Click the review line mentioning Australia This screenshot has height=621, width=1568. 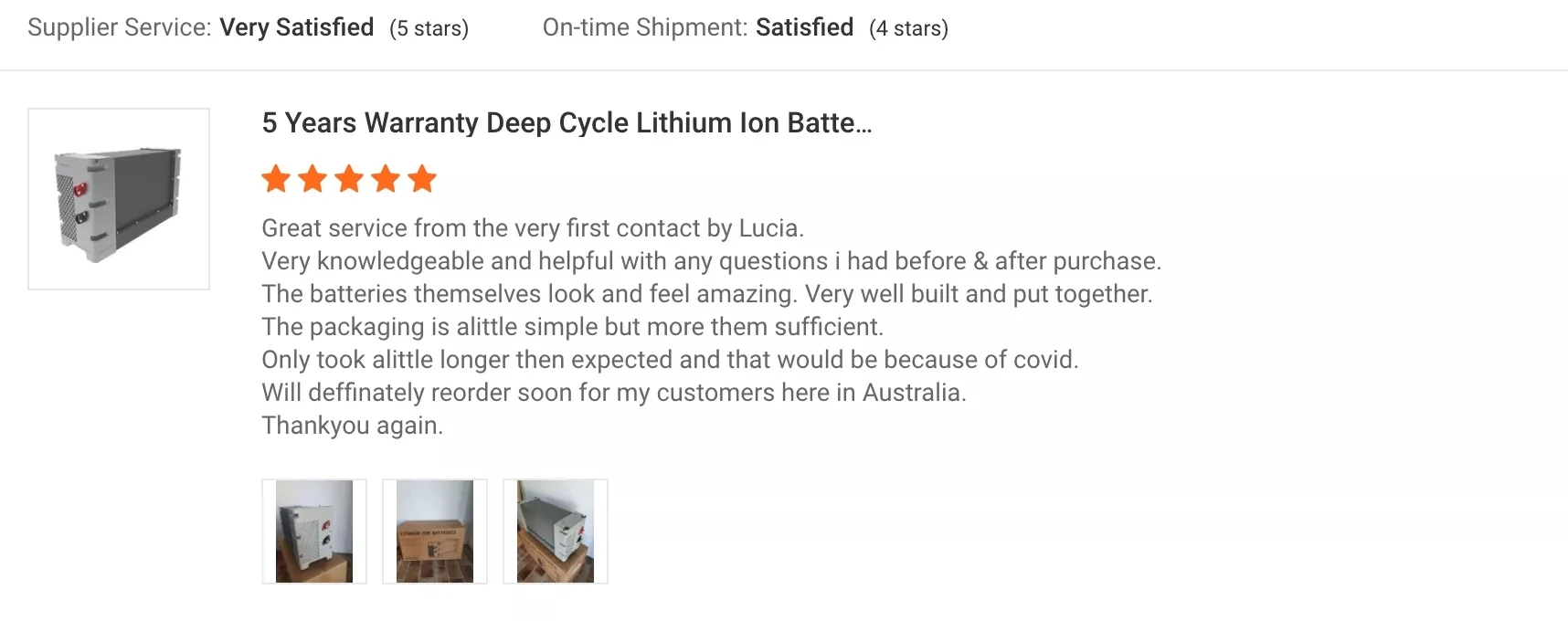[614, 393]
